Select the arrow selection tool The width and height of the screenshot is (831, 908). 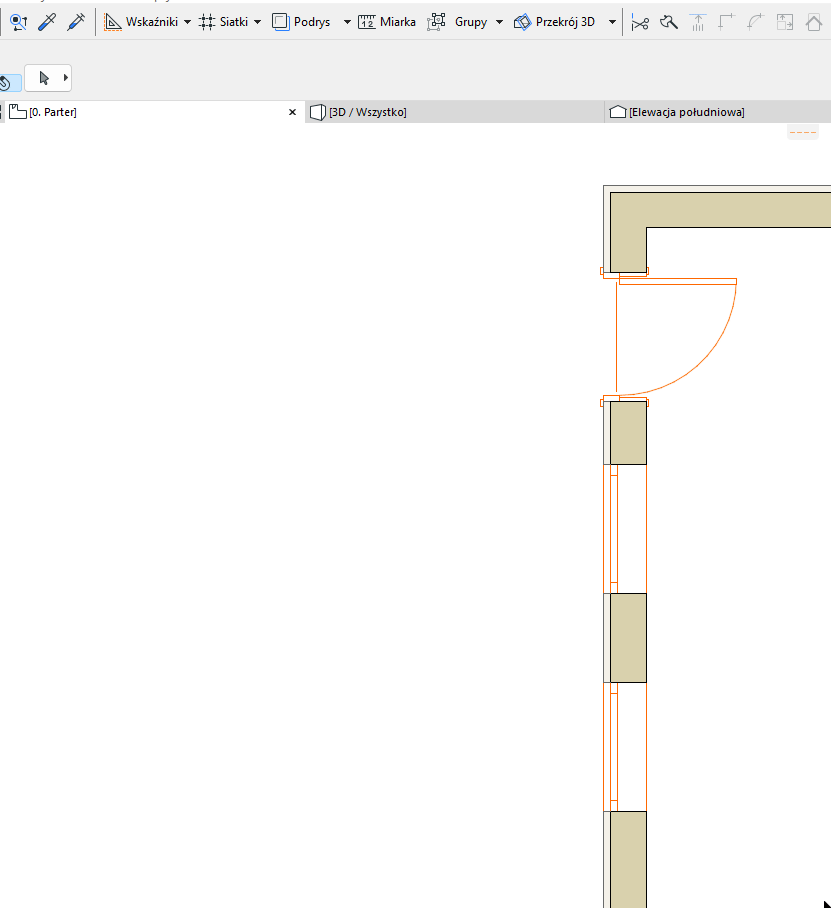(x=43, y=77)
